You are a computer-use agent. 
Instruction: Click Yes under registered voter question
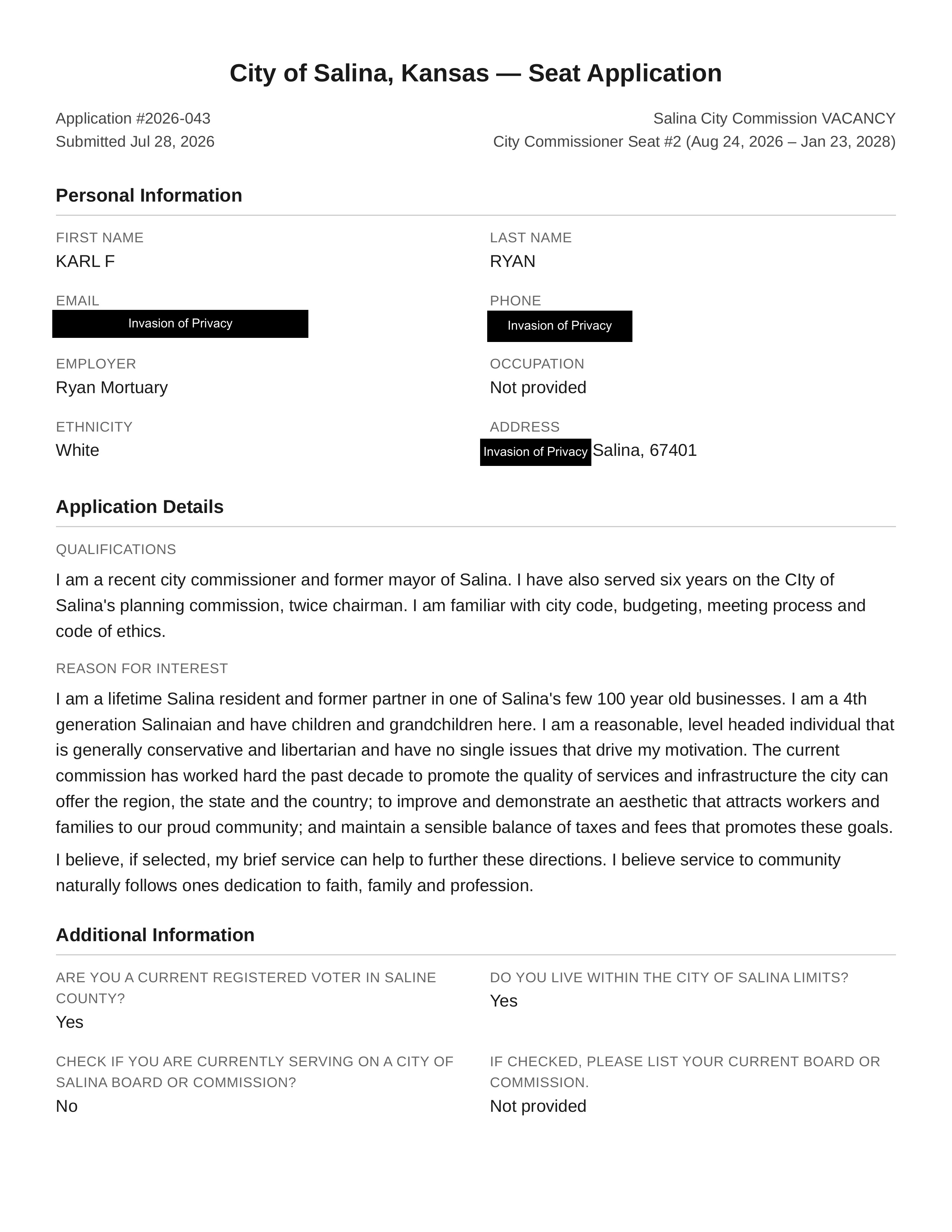tap(69, 1022)
